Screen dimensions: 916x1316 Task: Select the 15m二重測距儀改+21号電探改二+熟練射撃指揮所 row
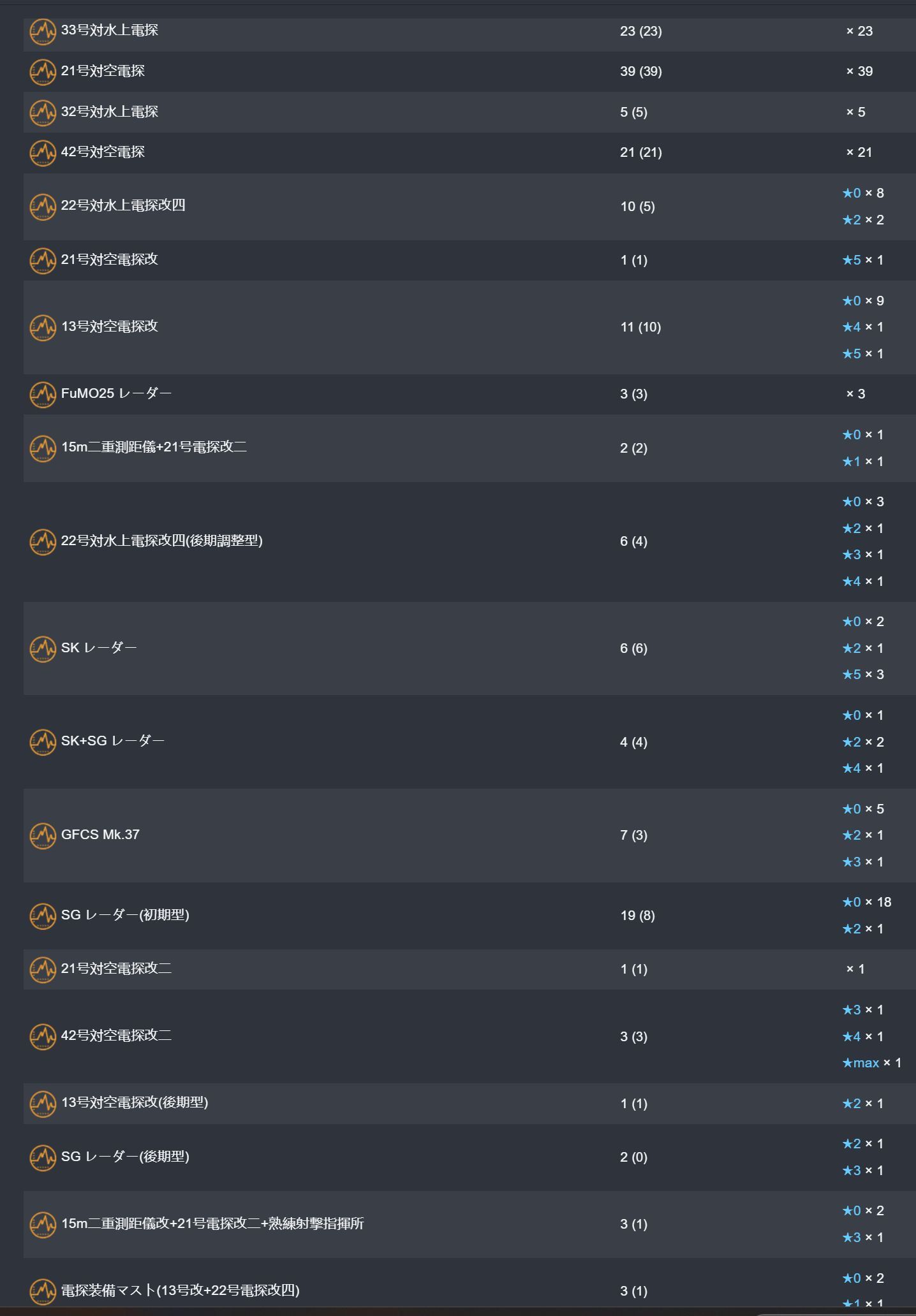[x=469, y=1224]
